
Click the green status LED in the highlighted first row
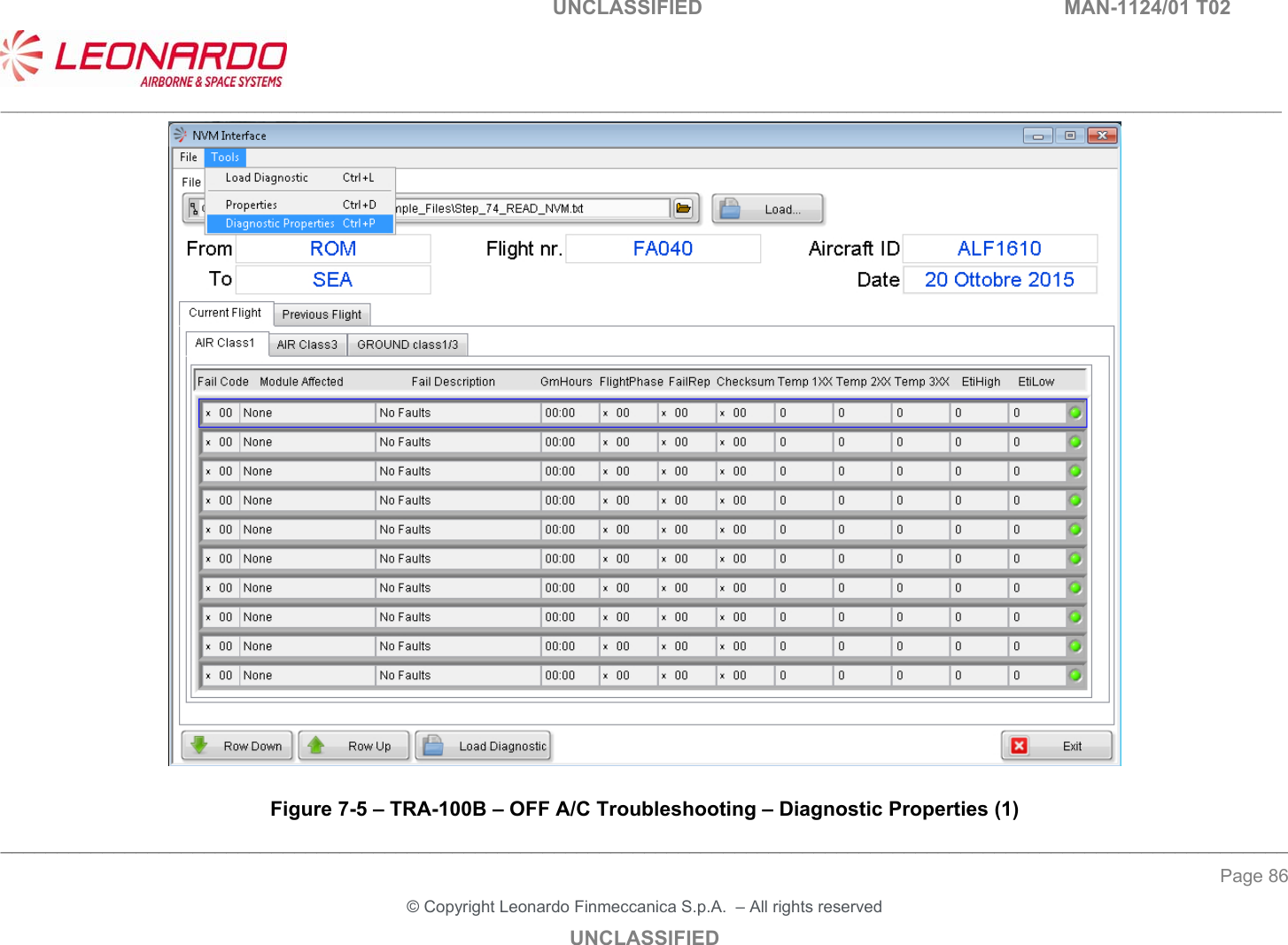pos(1075,413)
